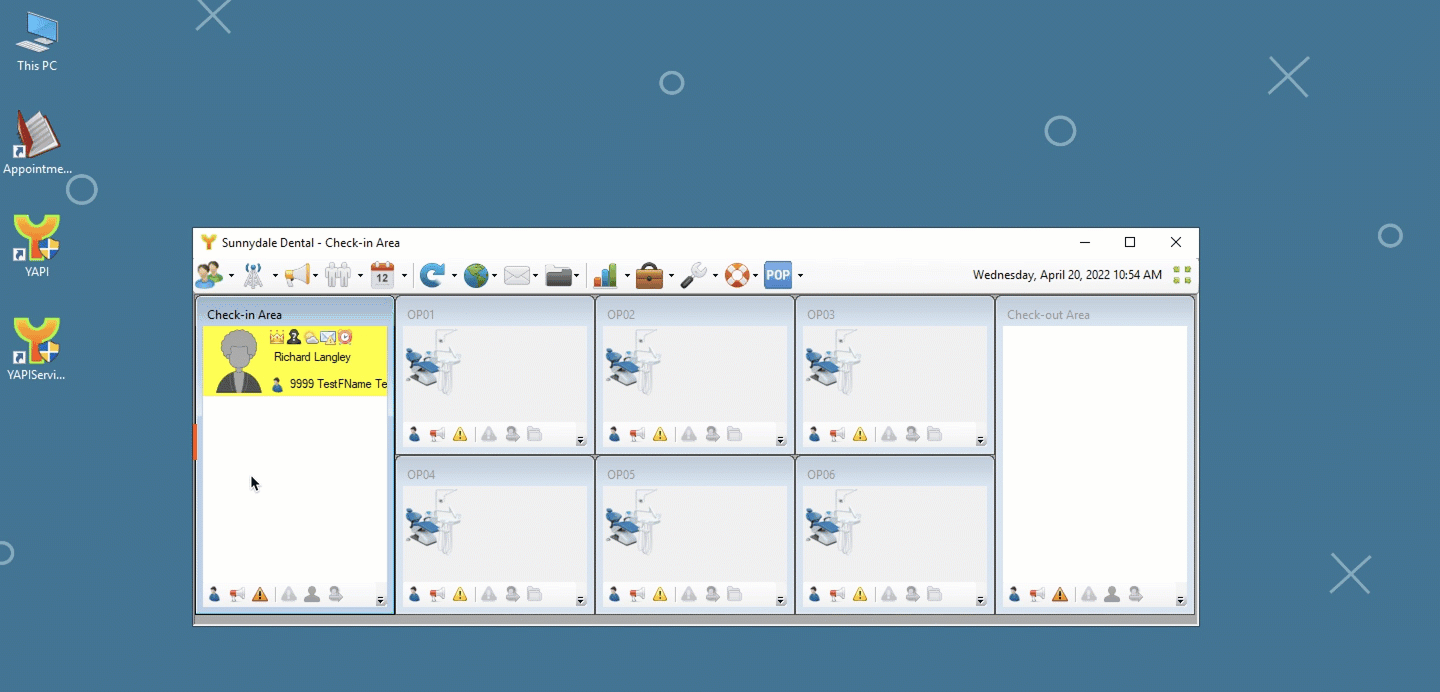Open the bar chart reports toolbar icon
Screen dimensions: 1440x692
pos(606,275)
